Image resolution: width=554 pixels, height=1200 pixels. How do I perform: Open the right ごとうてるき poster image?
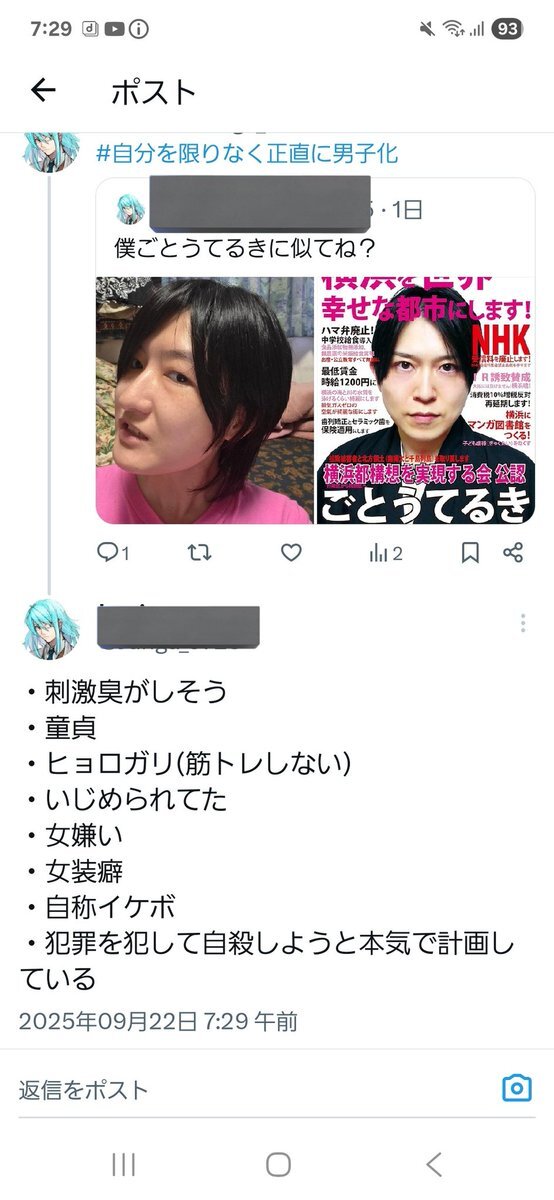click(426, 400)
